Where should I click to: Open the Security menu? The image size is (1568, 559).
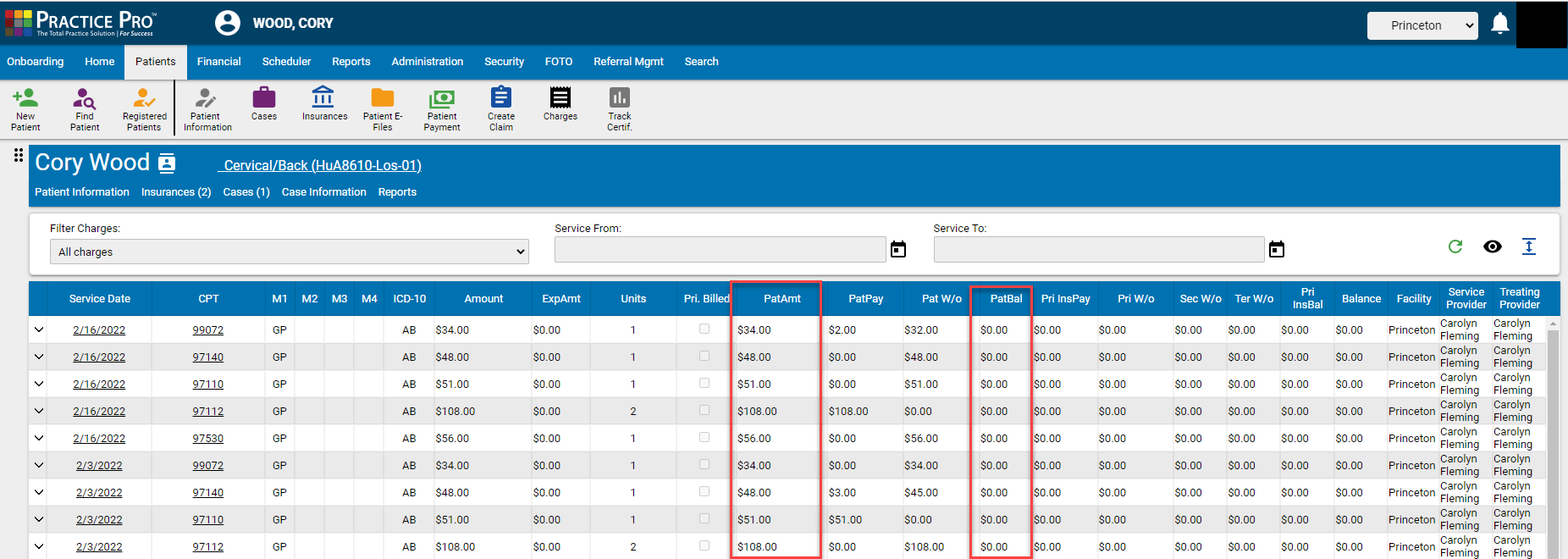tap(504, 62)
